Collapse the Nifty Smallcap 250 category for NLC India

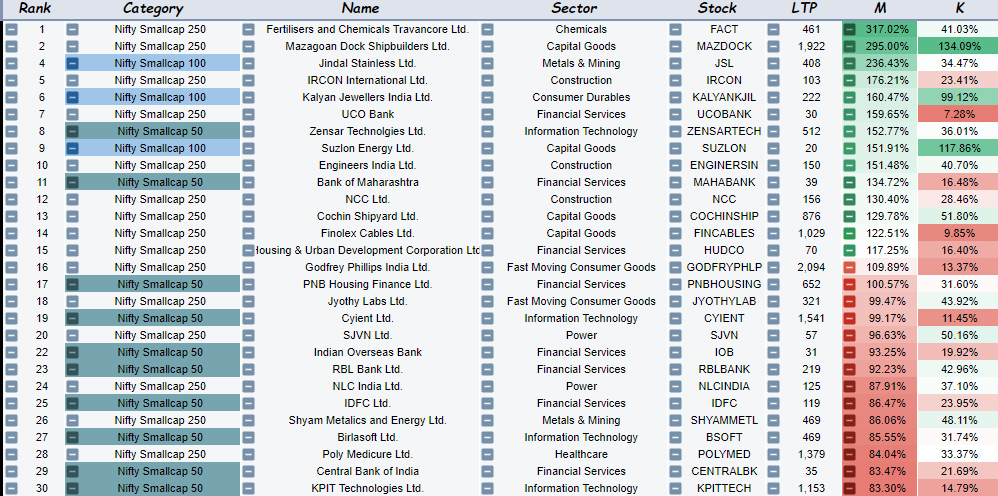pyautogui.click(x=73, y=386)
